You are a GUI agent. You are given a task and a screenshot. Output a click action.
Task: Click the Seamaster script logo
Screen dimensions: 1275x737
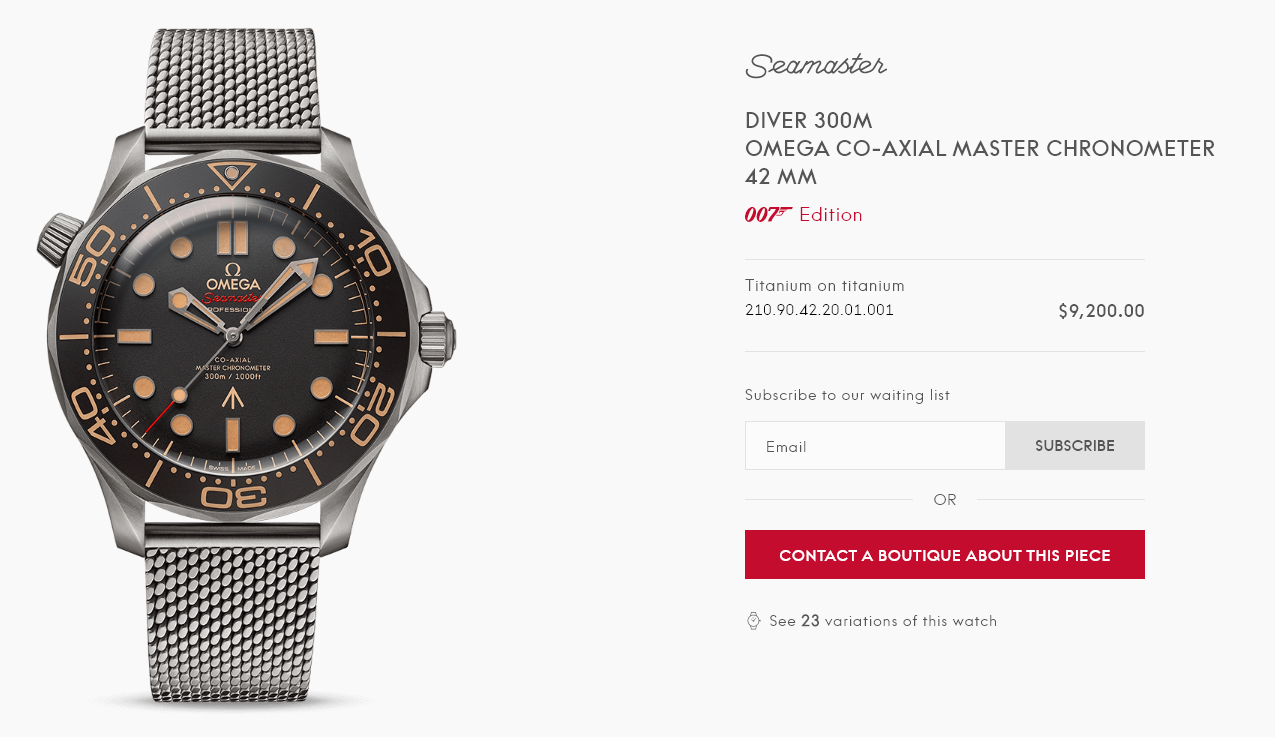pos(815,66)
